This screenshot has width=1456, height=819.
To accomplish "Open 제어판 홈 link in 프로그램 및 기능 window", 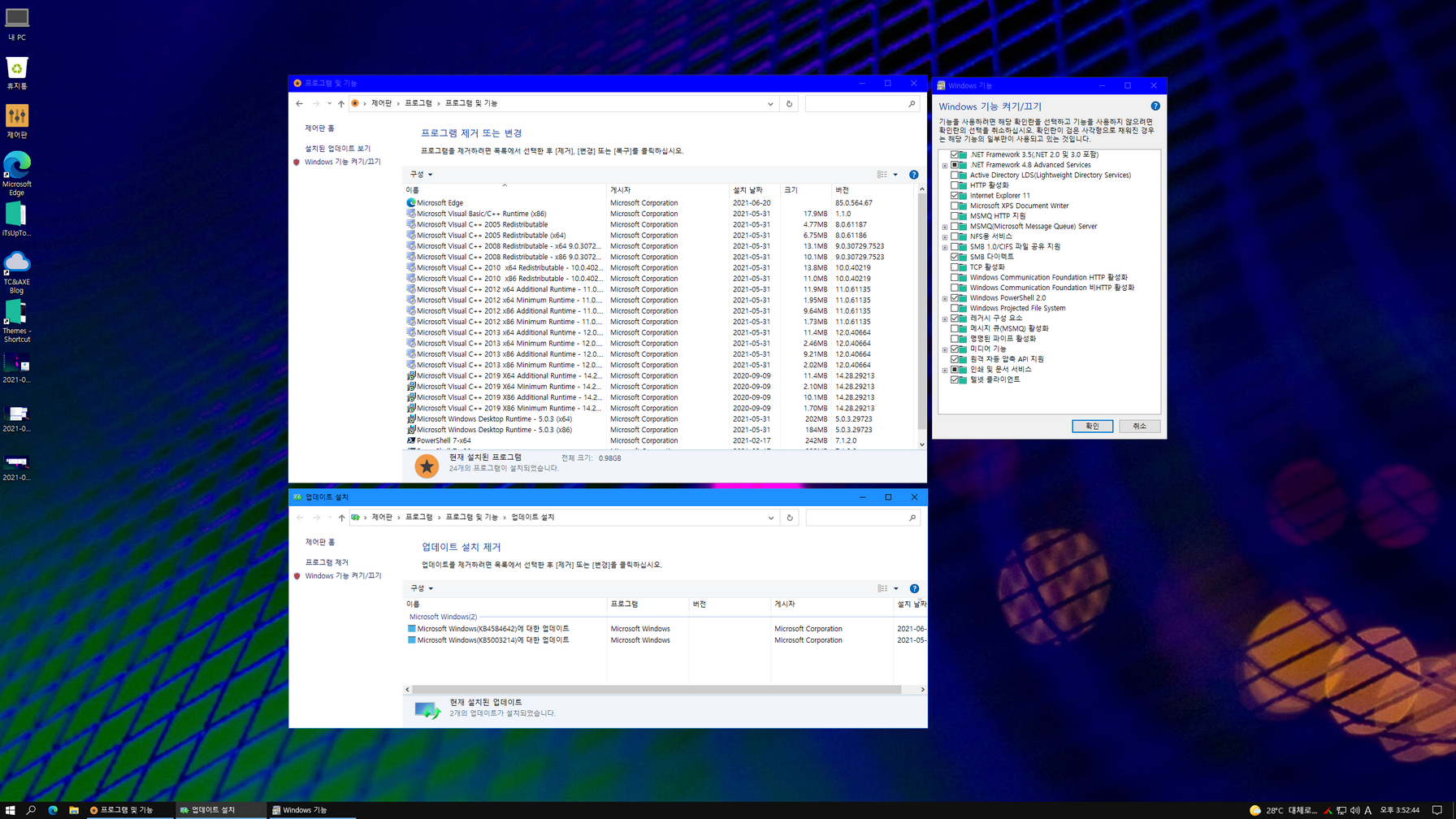I will [x=319, y=128].
